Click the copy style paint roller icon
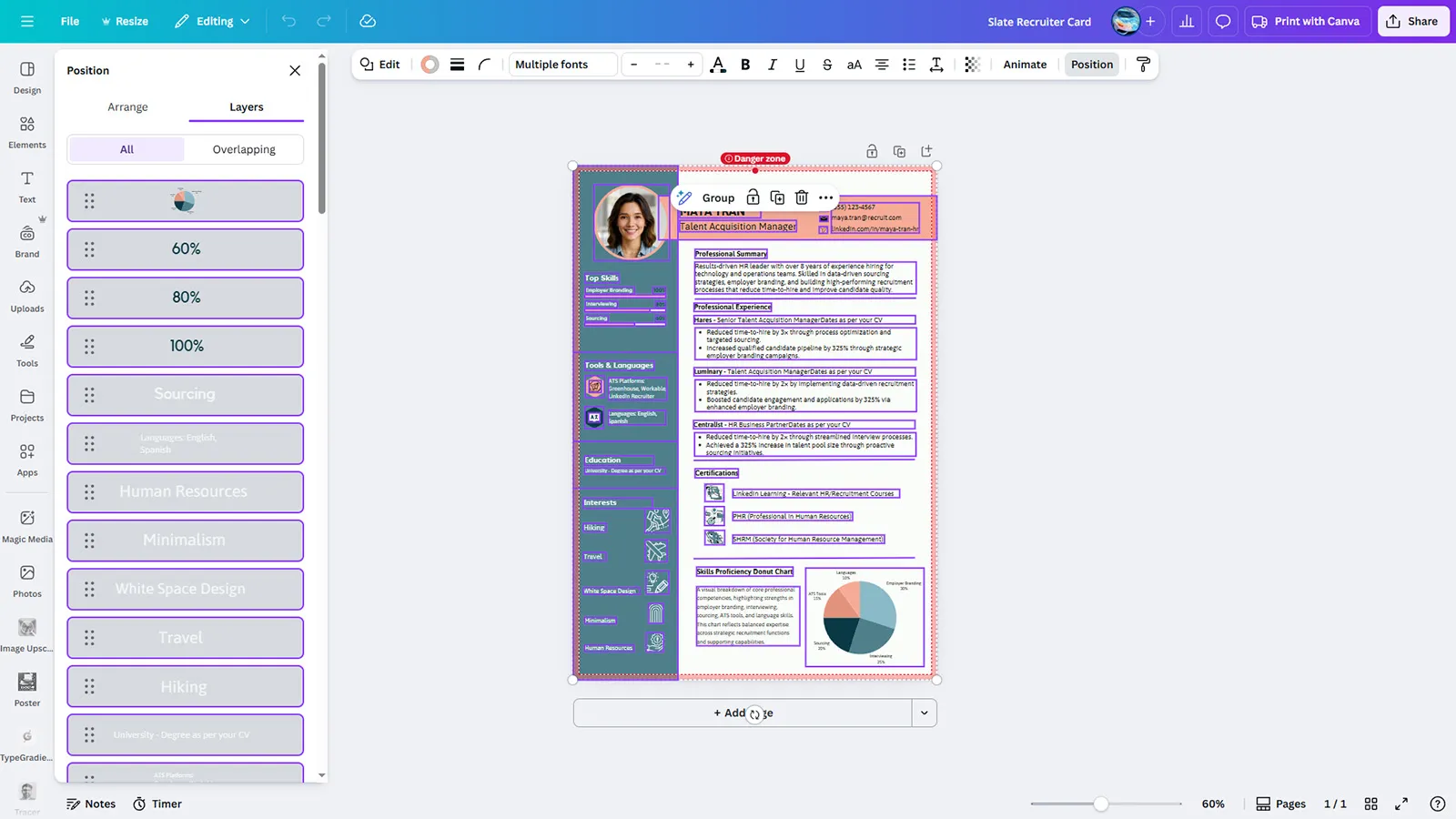This screenshot has height=819, width=1456. pyautogui.click(x=1143, y=65)
